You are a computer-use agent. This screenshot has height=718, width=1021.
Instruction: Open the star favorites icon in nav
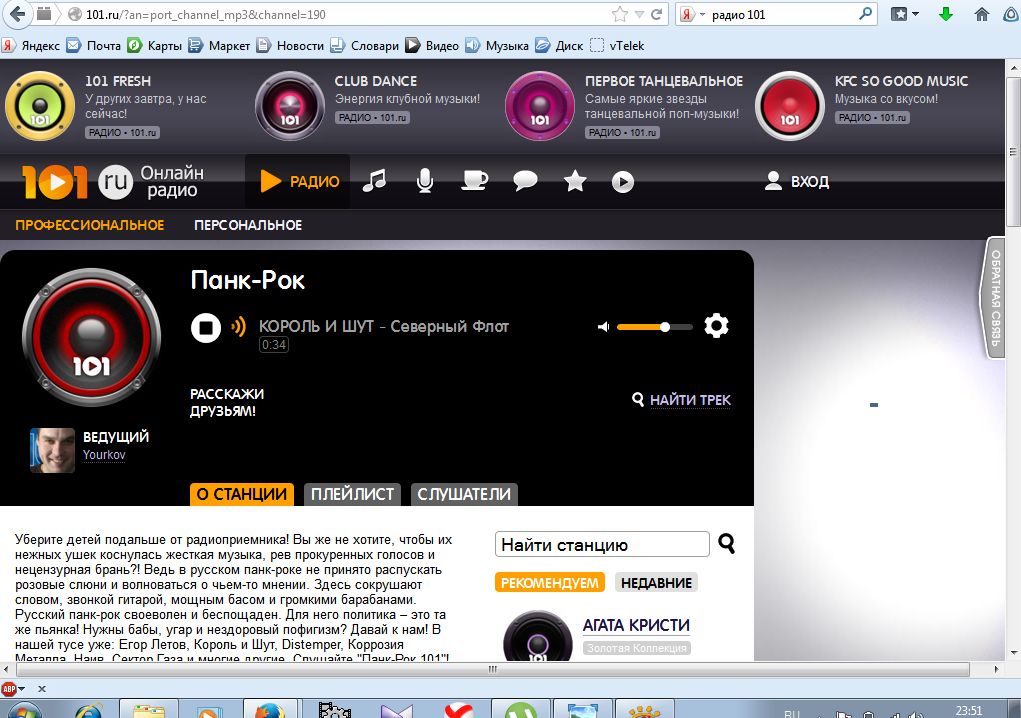pos(575,181)
